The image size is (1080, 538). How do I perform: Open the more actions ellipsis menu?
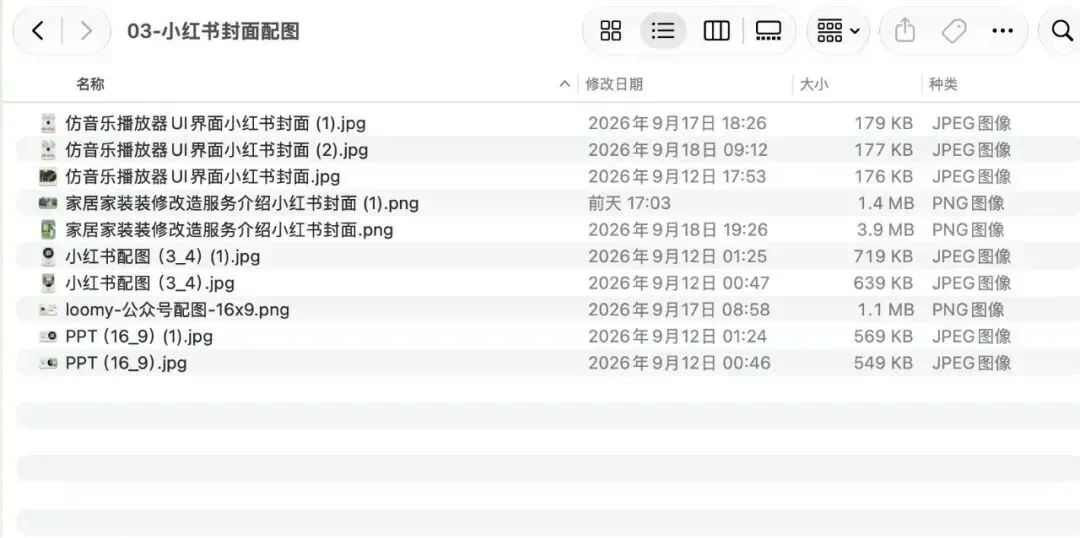tap(1003, 30)
